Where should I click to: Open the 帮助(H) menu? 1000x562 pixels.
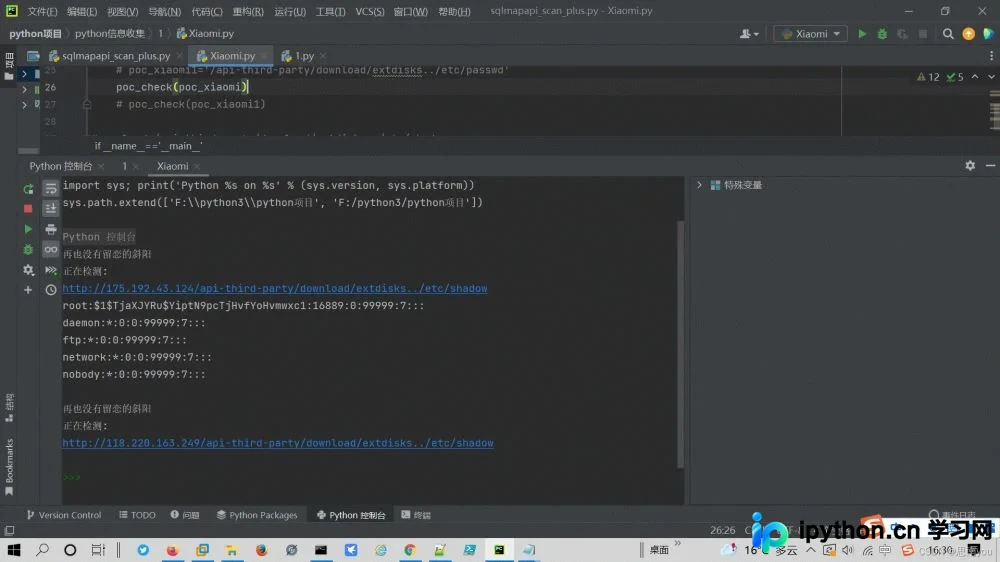[x=454, y=11]
